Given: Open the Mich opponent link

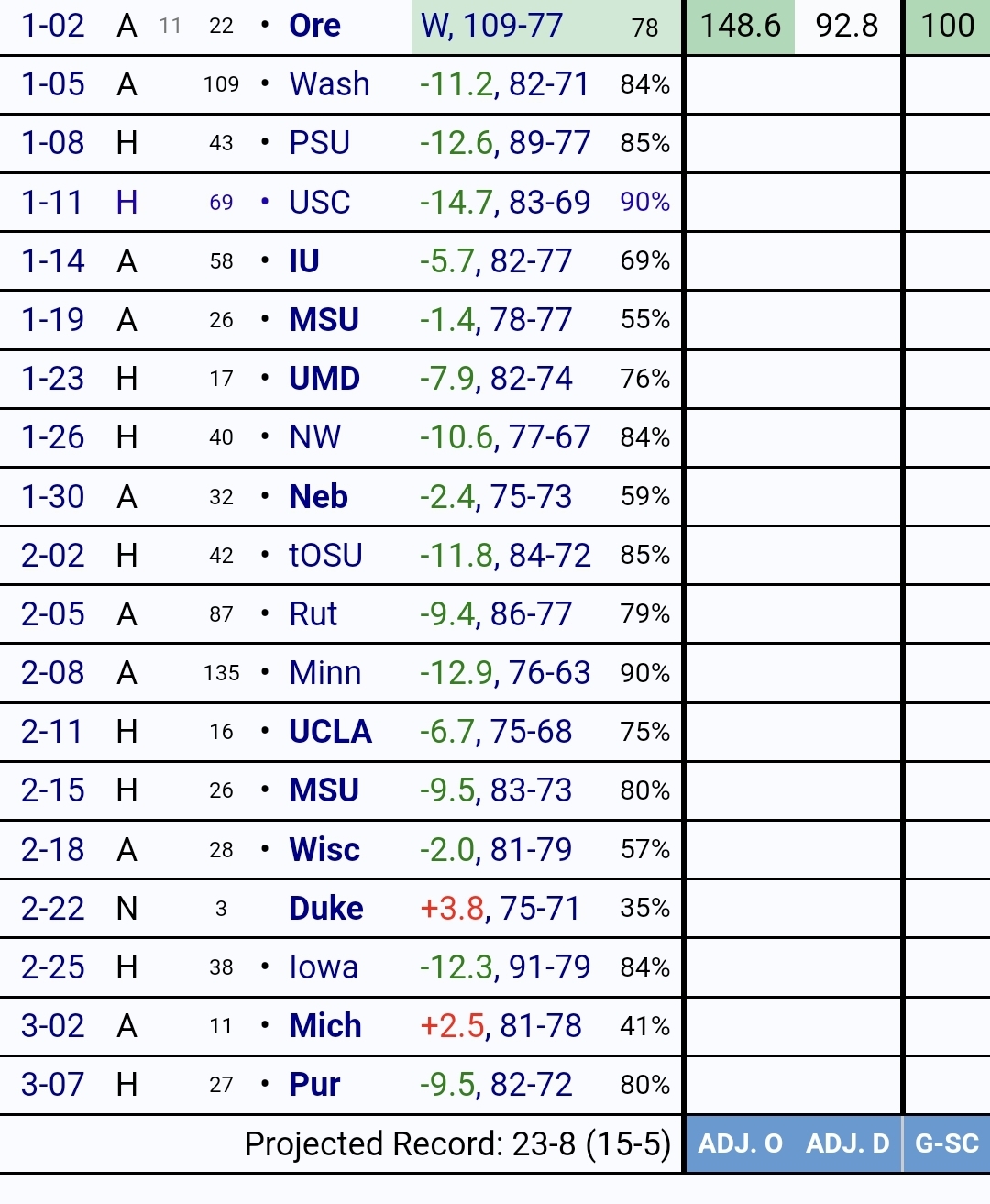Looking at the screenshot, I should [x=325, y=1026].
